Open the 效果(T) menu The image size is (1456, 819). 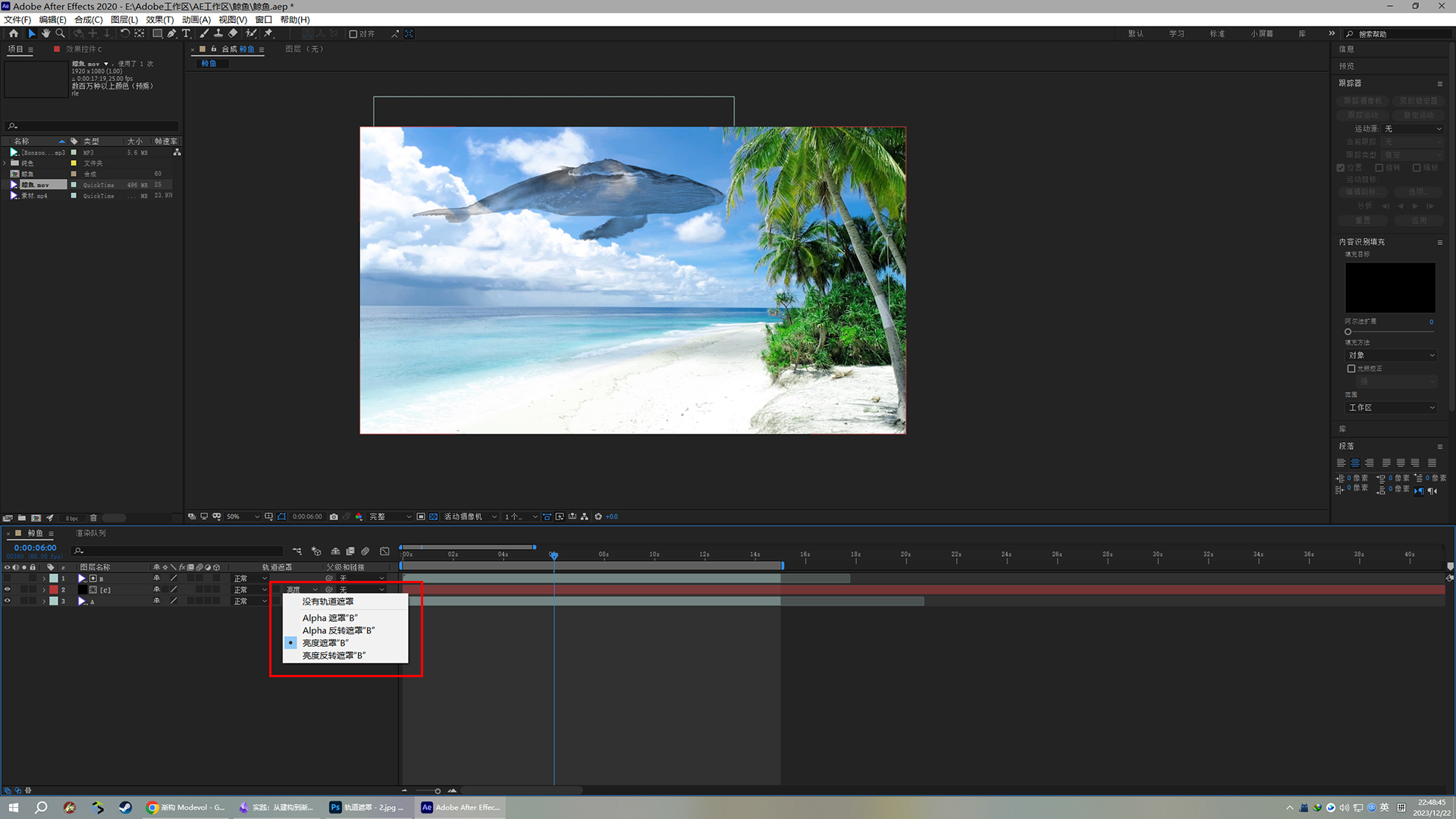[159, 20]
